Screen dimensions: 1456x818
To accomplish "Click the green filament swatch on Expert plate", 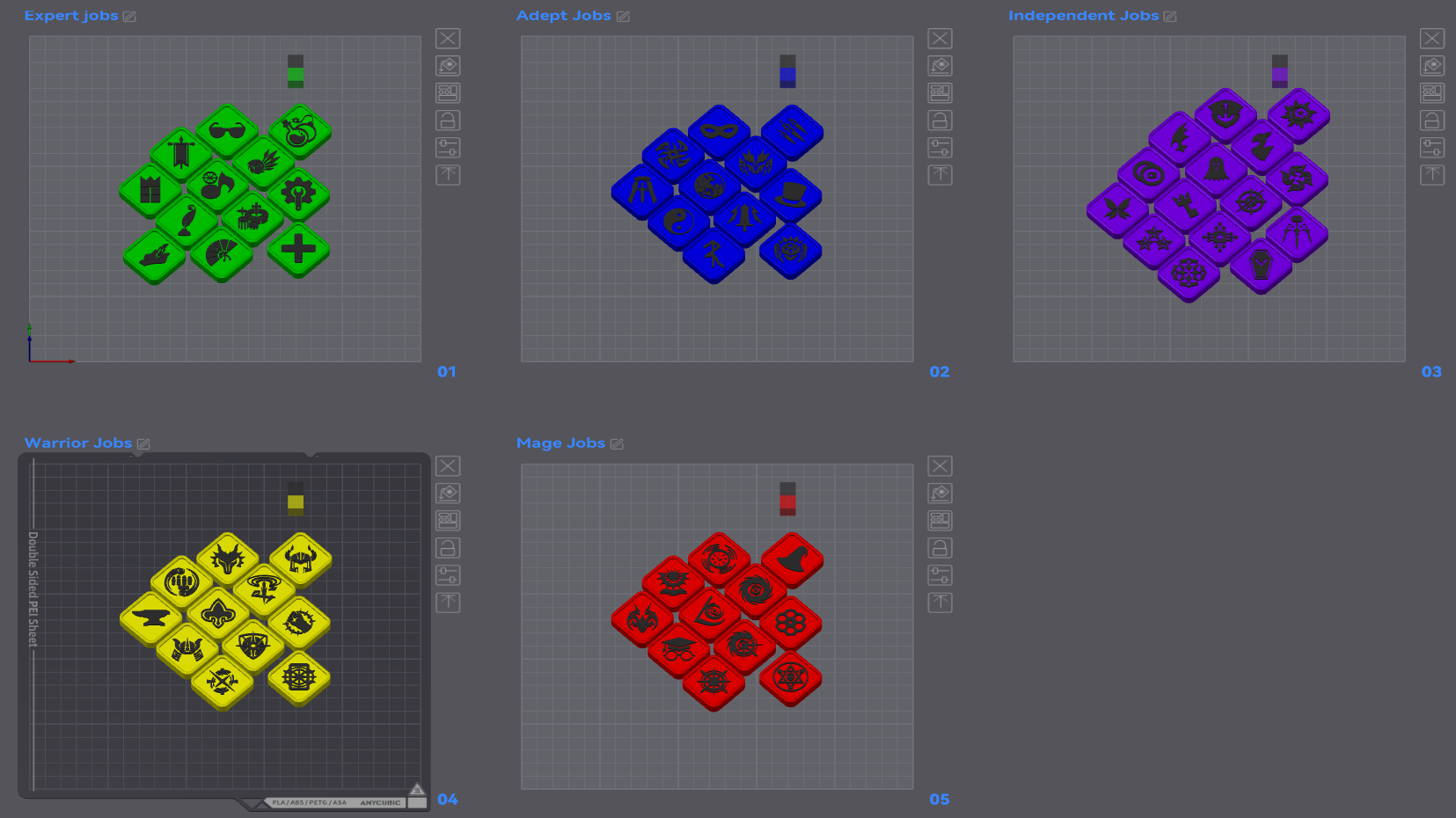I will pyautogui.click(x=296, y=74).
